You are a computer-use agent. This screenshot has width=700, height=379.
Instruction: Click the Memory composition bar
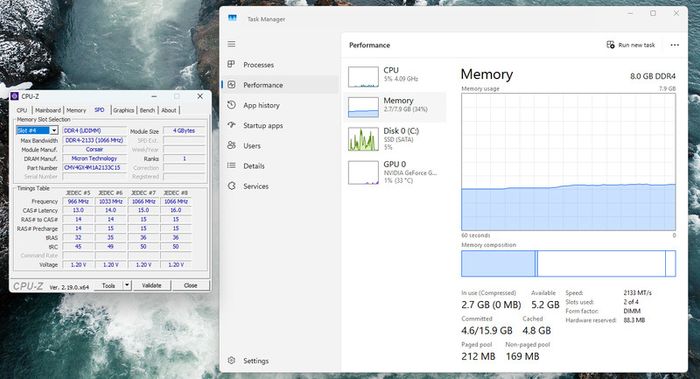(x=568, y=263)
